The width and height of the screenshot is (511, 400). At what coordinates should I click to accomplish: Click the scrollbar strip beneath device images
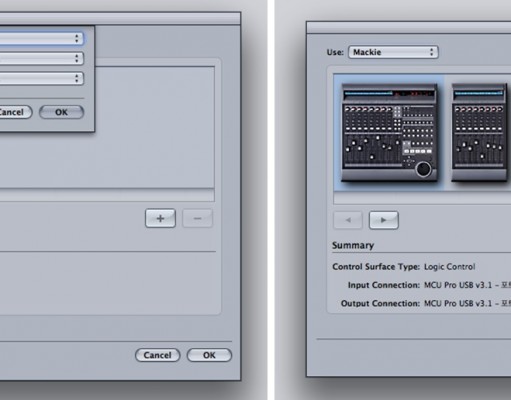point(422,199)
